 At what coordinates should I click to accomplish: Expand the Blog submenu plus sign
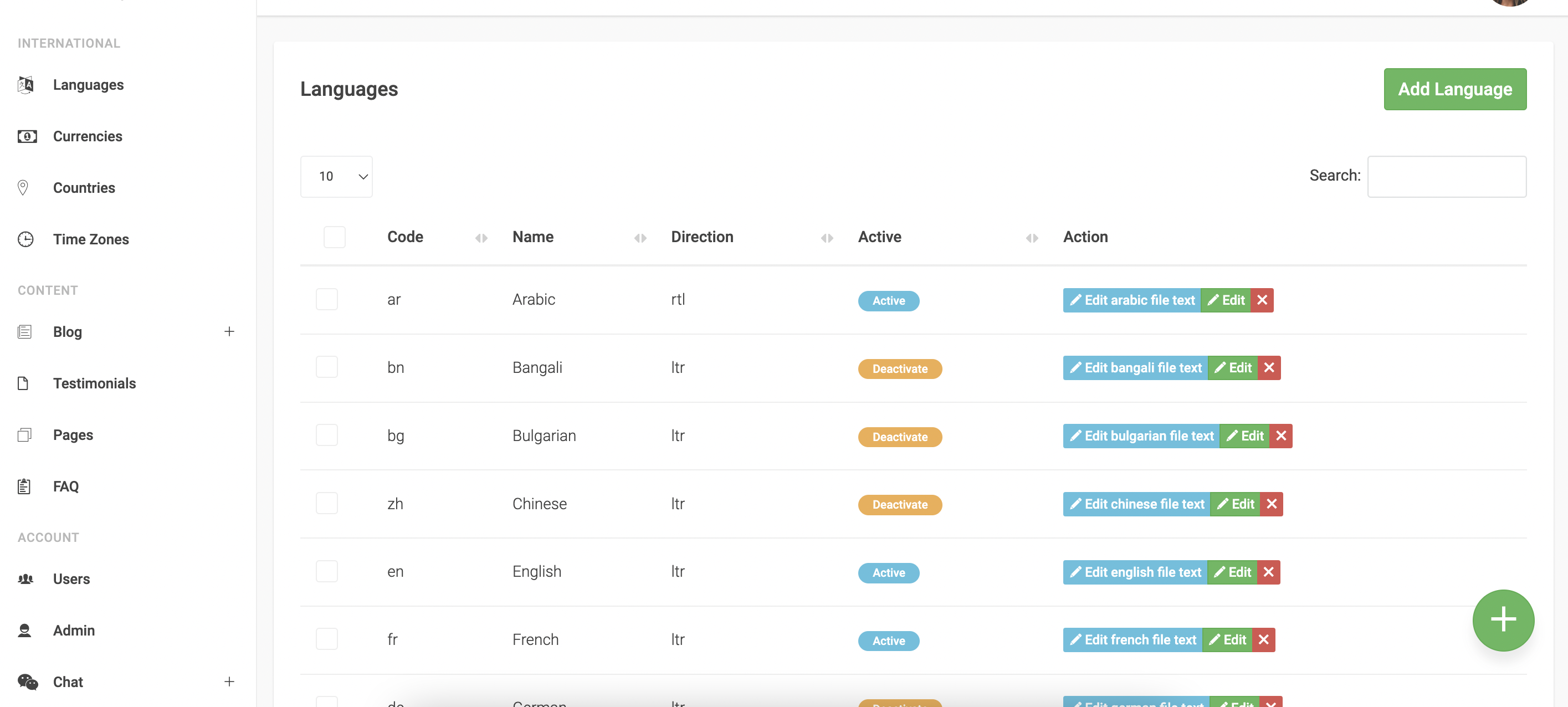click(229, 331)
